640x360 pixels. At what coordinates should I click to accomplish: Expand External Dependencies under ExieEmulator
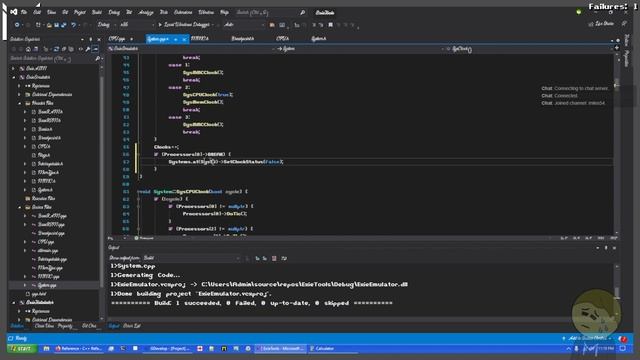coord(20,95)
